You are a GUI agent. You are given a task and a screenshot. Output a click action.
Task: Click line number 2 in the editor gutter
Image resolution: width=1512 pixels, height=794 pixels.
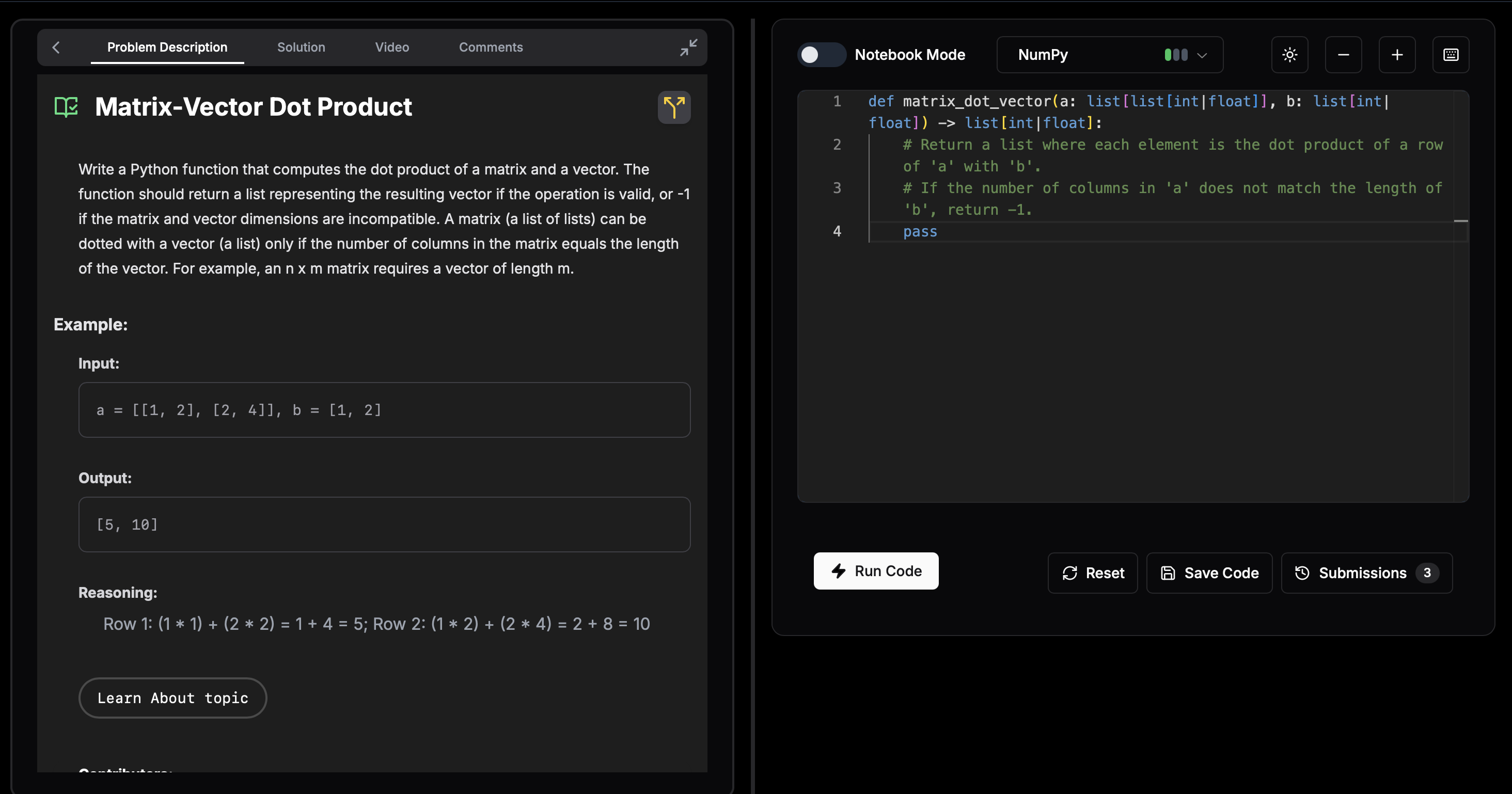click(x=837, y=145)
